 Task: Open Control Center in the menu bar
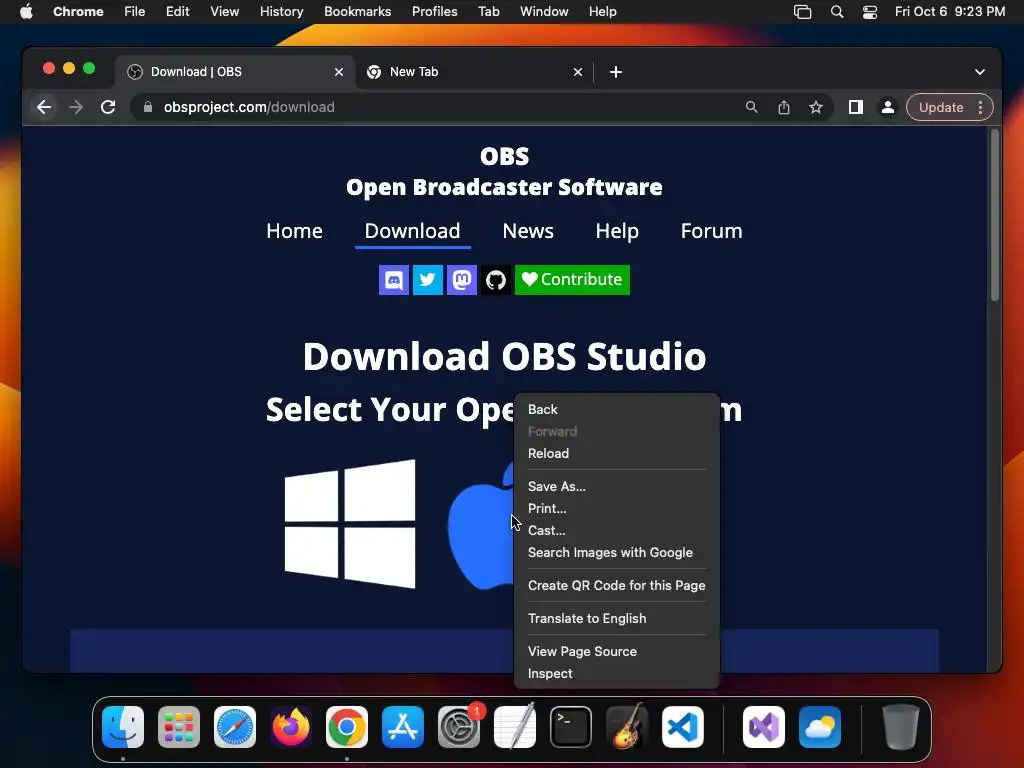point(870,12)
